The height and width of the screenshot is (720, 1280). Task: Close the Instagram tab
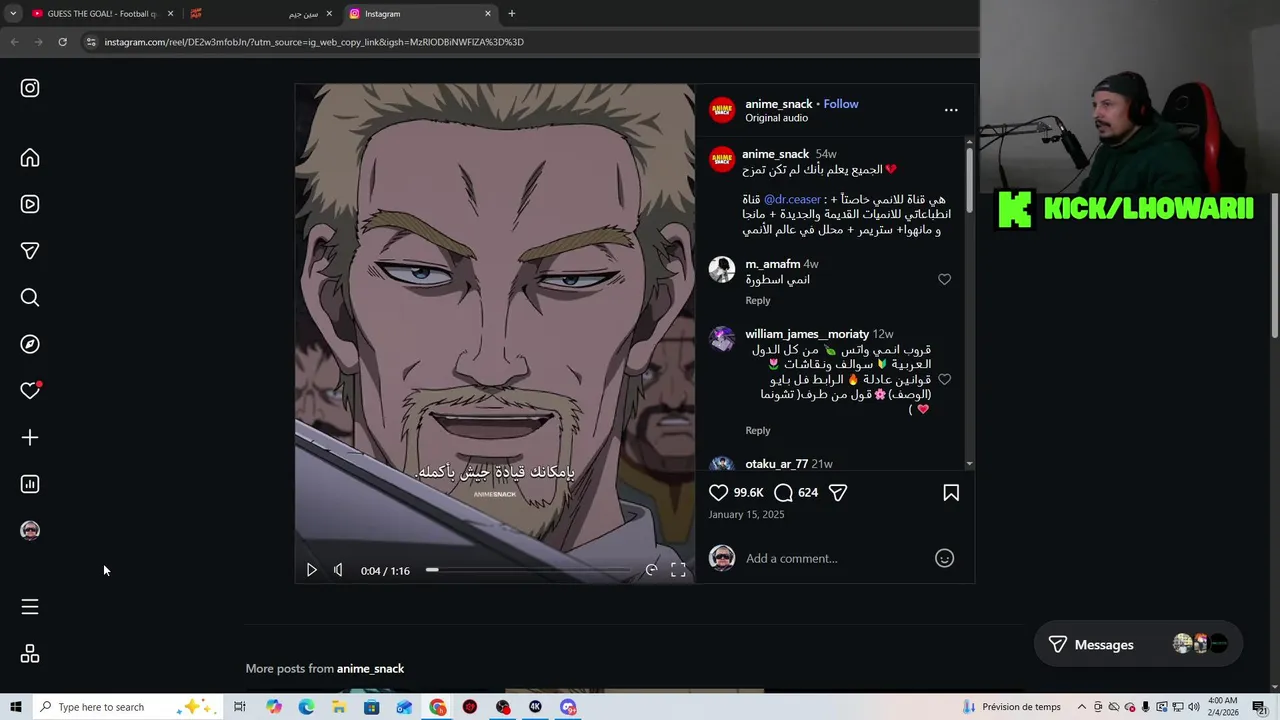(x=488, y=14)
